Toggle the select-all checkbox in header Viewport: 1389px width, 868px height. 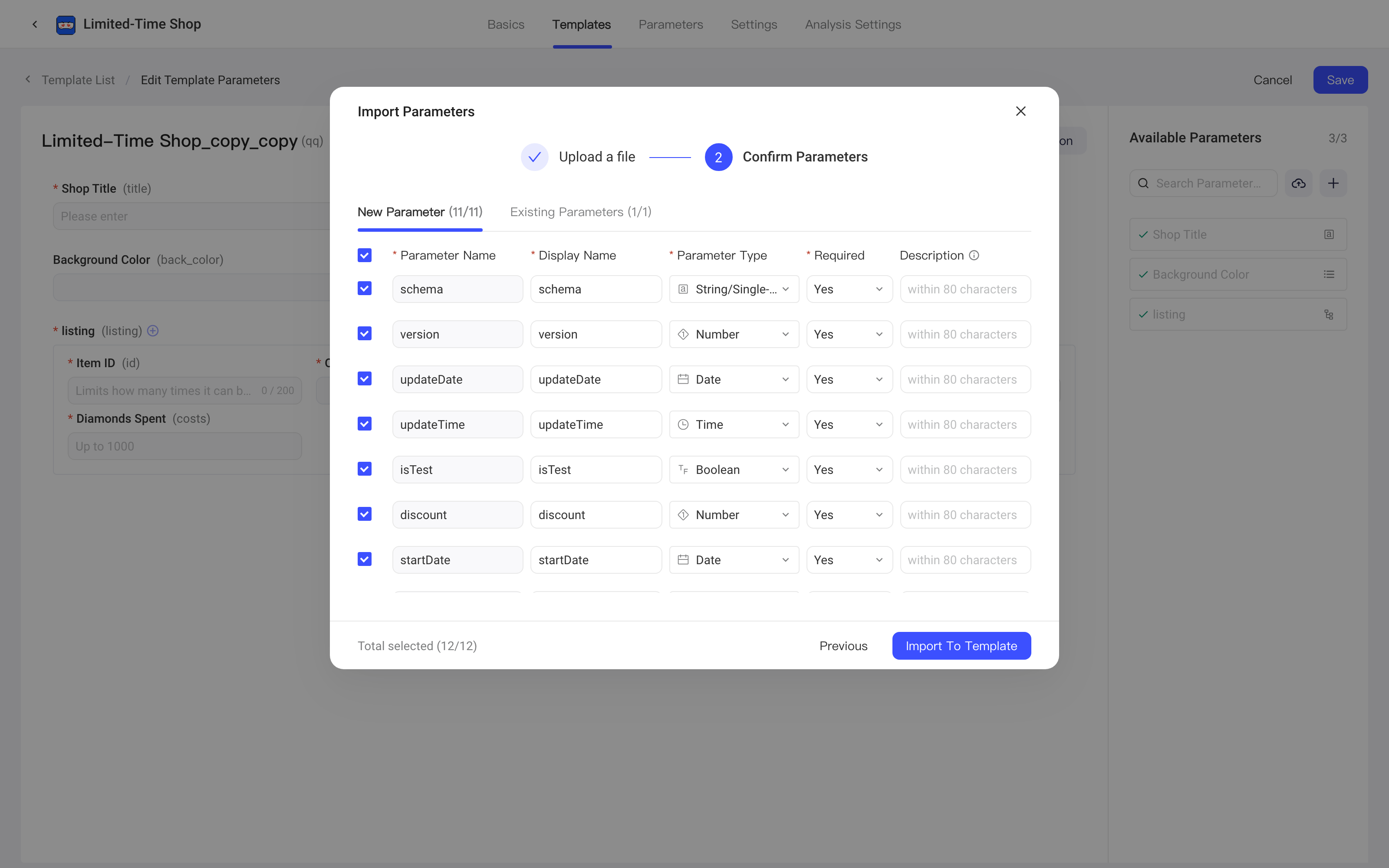[365, 256]
